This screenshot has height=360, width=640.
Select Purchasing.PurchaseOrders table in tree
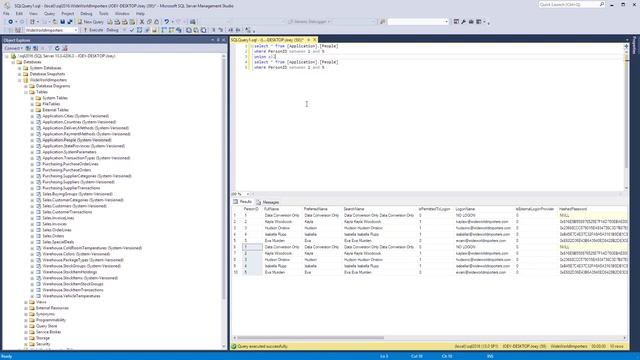tap(67, 170)
